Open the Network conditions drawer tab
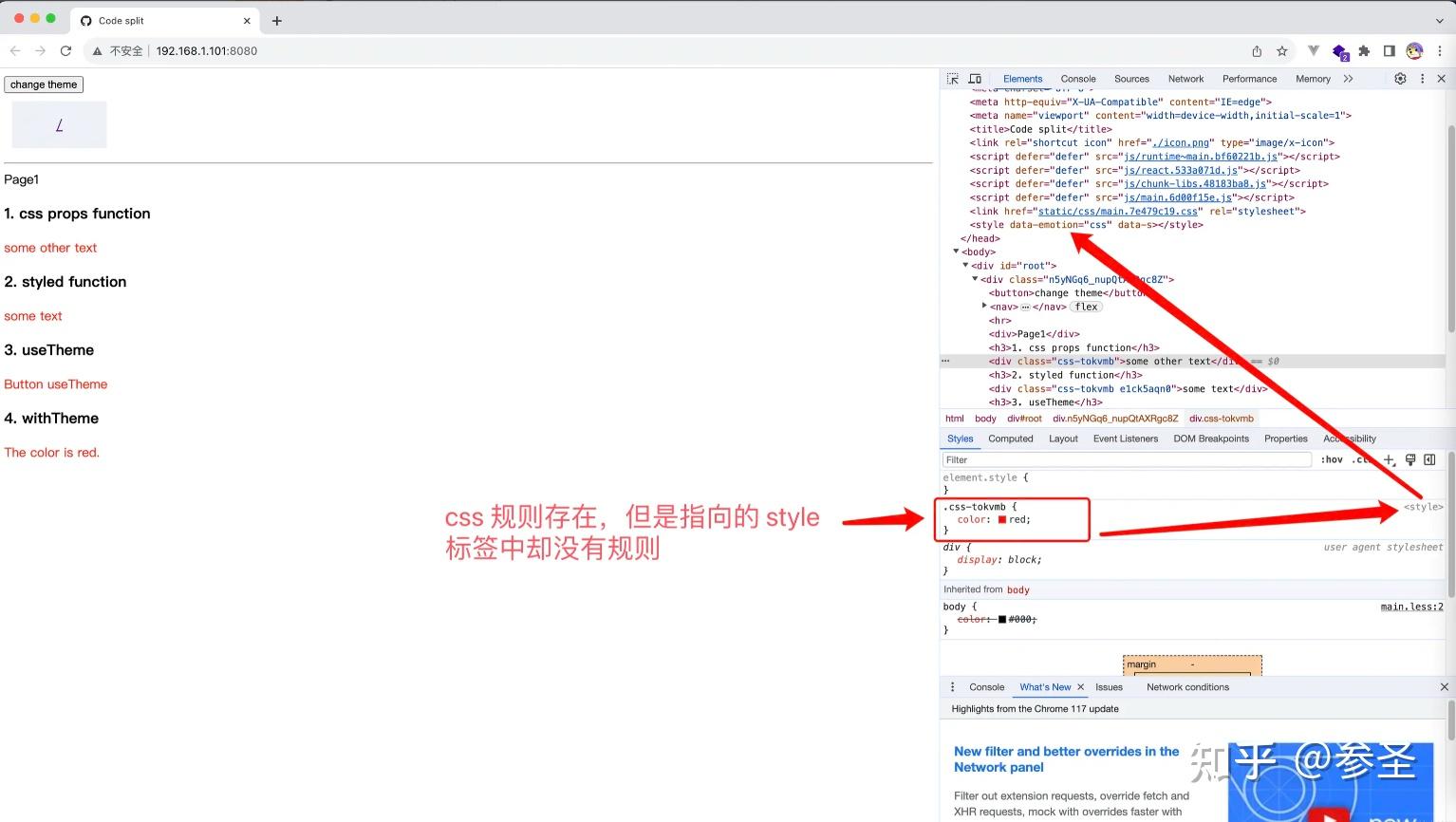This screenshot has height=822, width=1456. click(1187, 687)
